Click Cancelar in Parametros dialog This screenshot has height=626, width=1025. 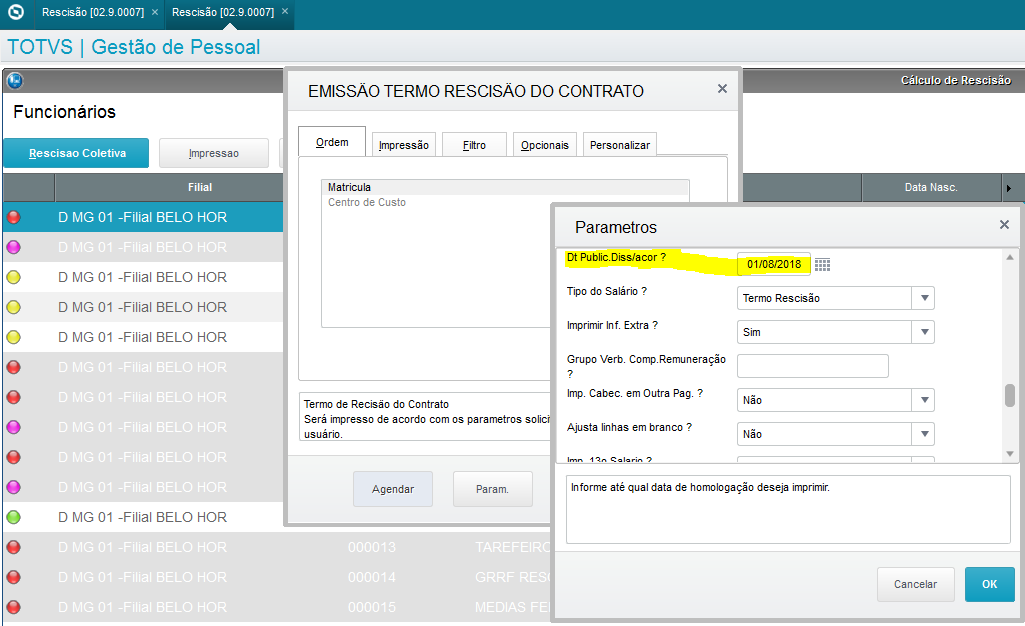pyautogui.click(x=915, y=584)
